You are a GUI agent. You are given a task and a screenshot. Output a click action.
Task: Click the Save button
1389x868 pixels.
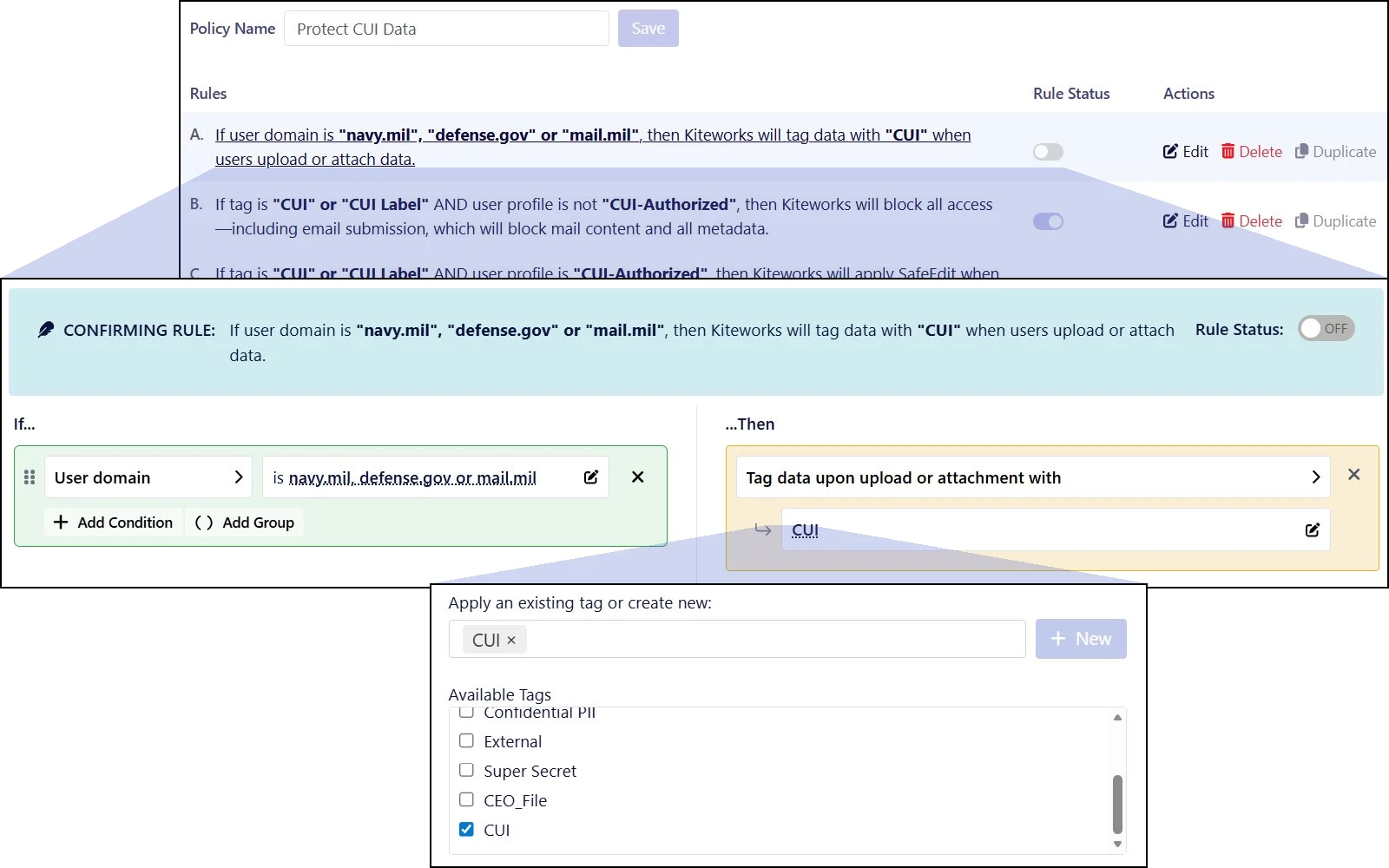[x=648, y=29]
